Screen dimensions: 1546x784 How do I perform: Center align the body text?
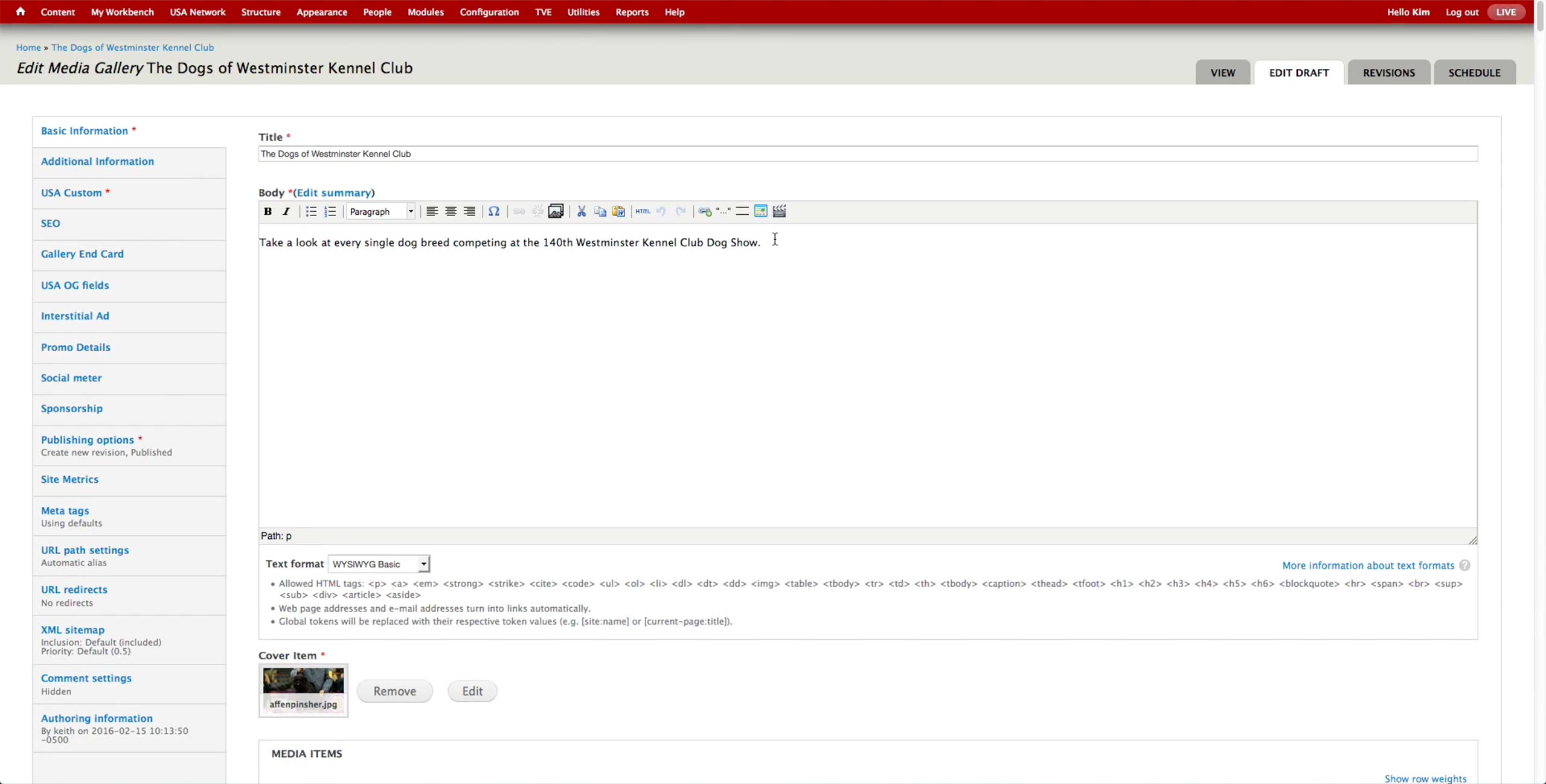451,211
